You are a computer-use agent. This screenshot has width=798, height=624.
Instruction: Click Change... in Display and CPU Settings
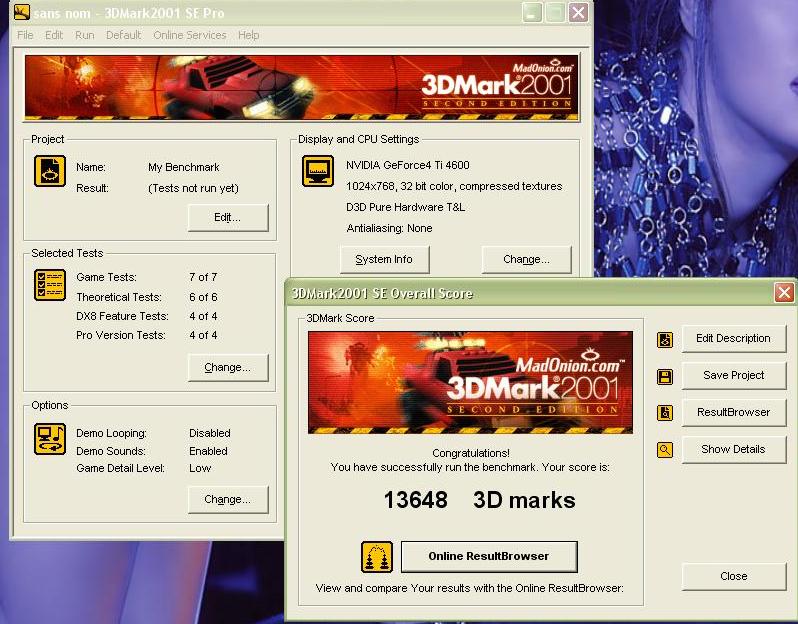(x=526, y=260)
